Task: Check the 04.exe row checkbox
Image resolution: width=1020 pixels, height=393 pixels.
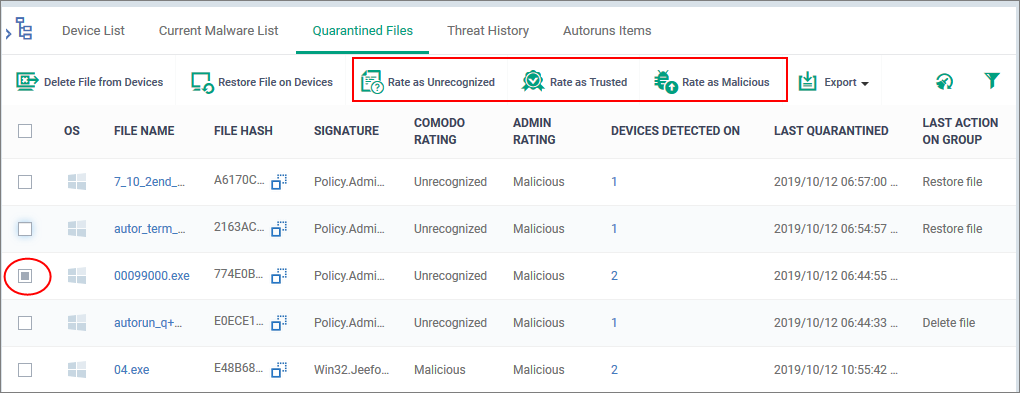Action: coord(25,370)
